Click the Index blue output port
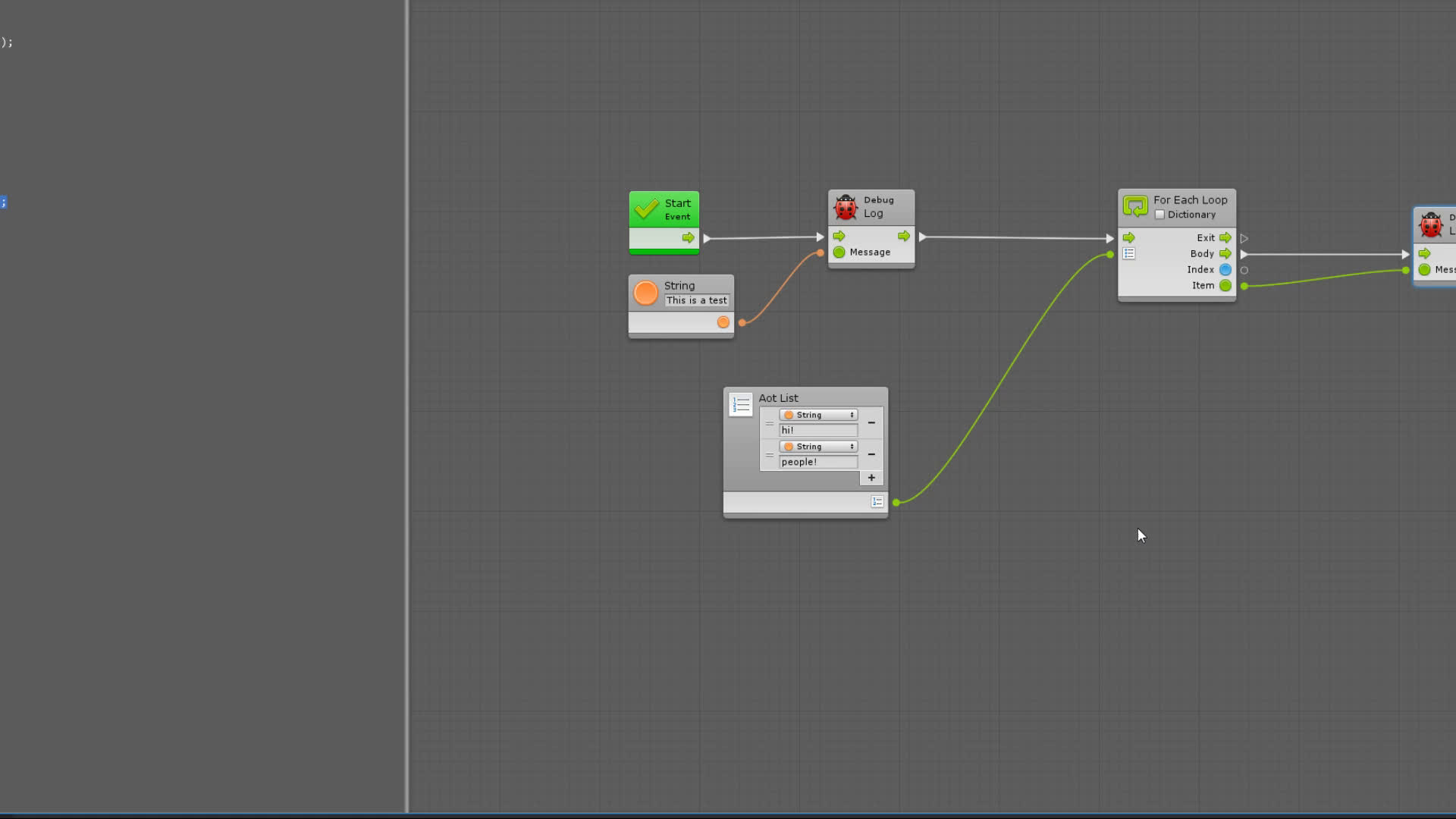 [x=1225, y=270]
